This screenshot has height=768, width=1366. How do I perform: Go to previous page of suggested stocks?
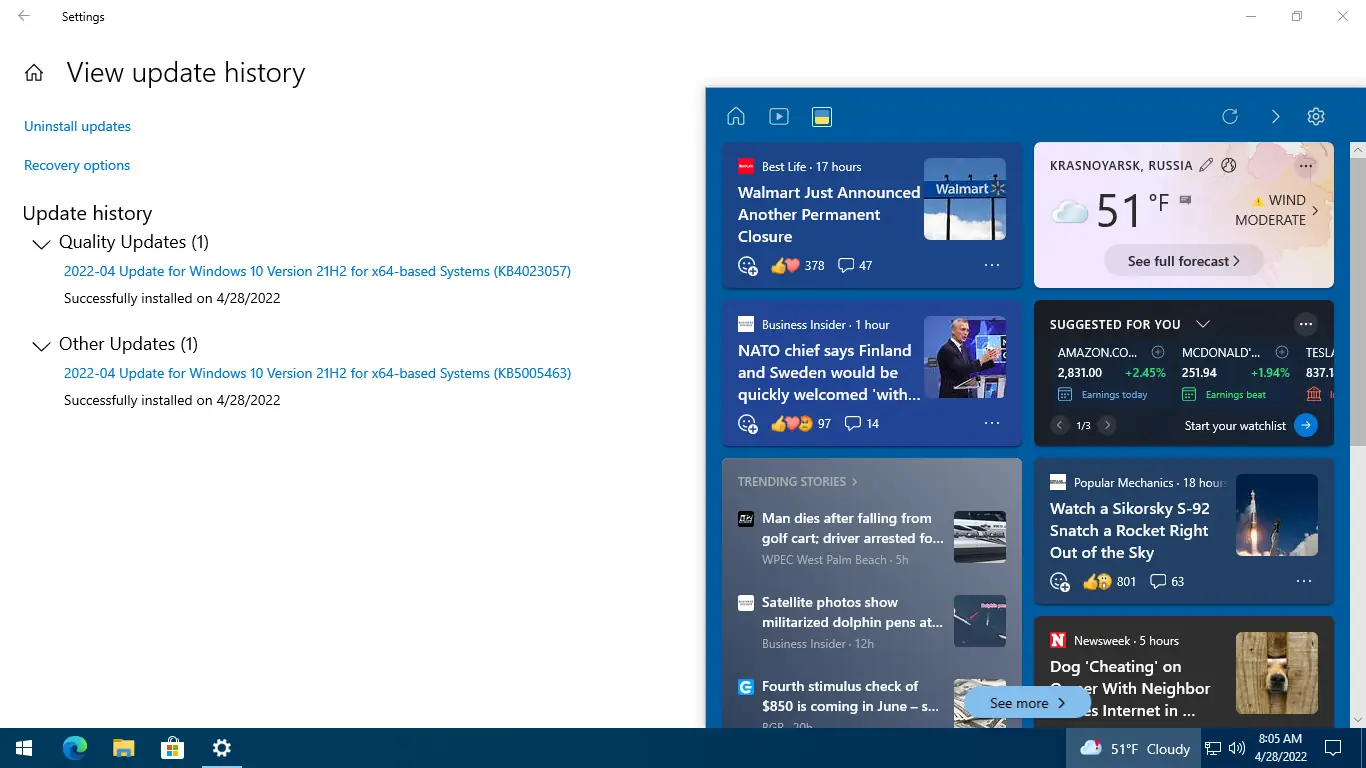click(x=1060, y=425)
